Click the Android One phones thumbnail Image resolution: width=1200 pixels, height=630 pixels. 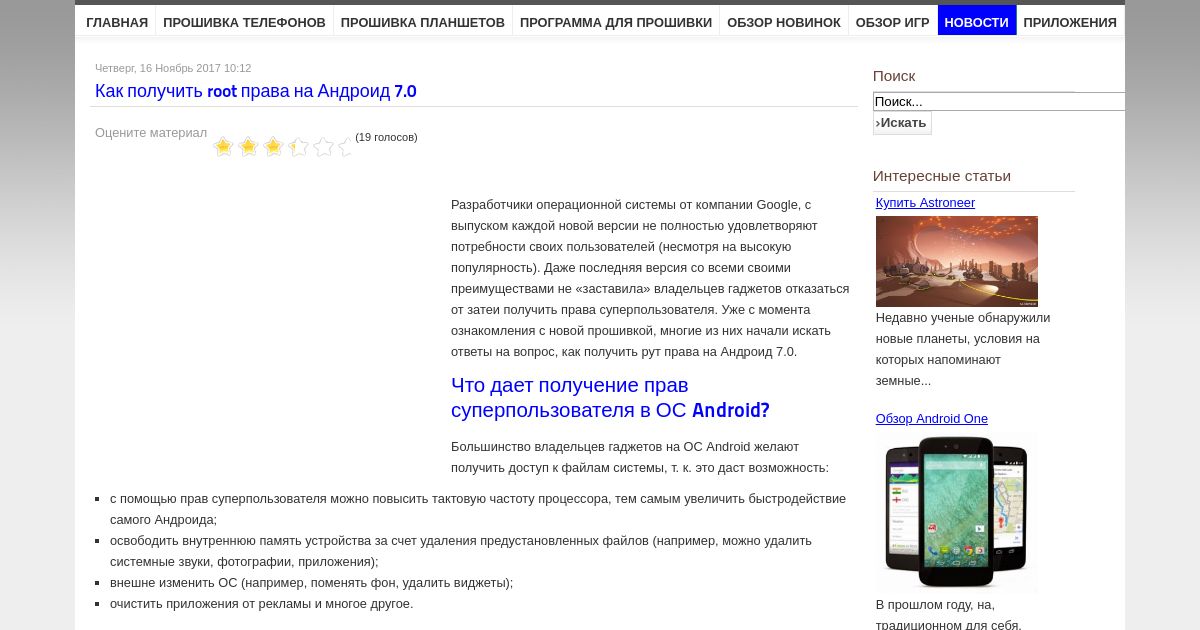pos(957,512)
